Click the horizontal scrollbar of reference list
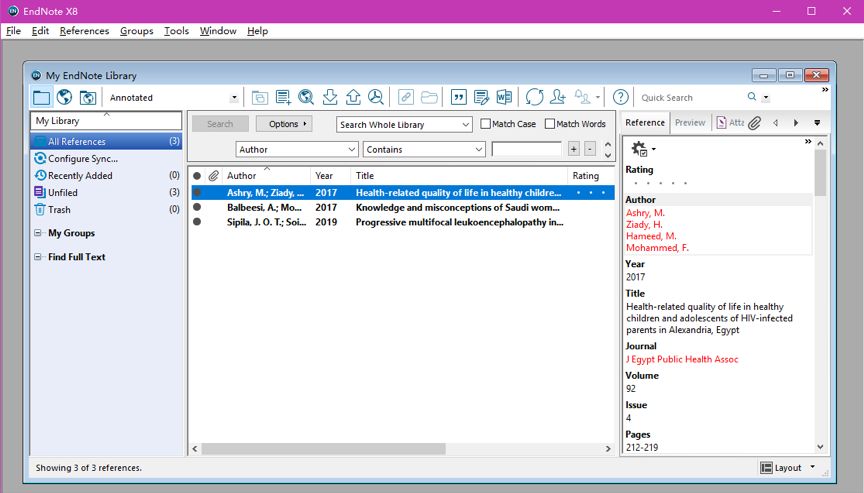 coord(323,449)
